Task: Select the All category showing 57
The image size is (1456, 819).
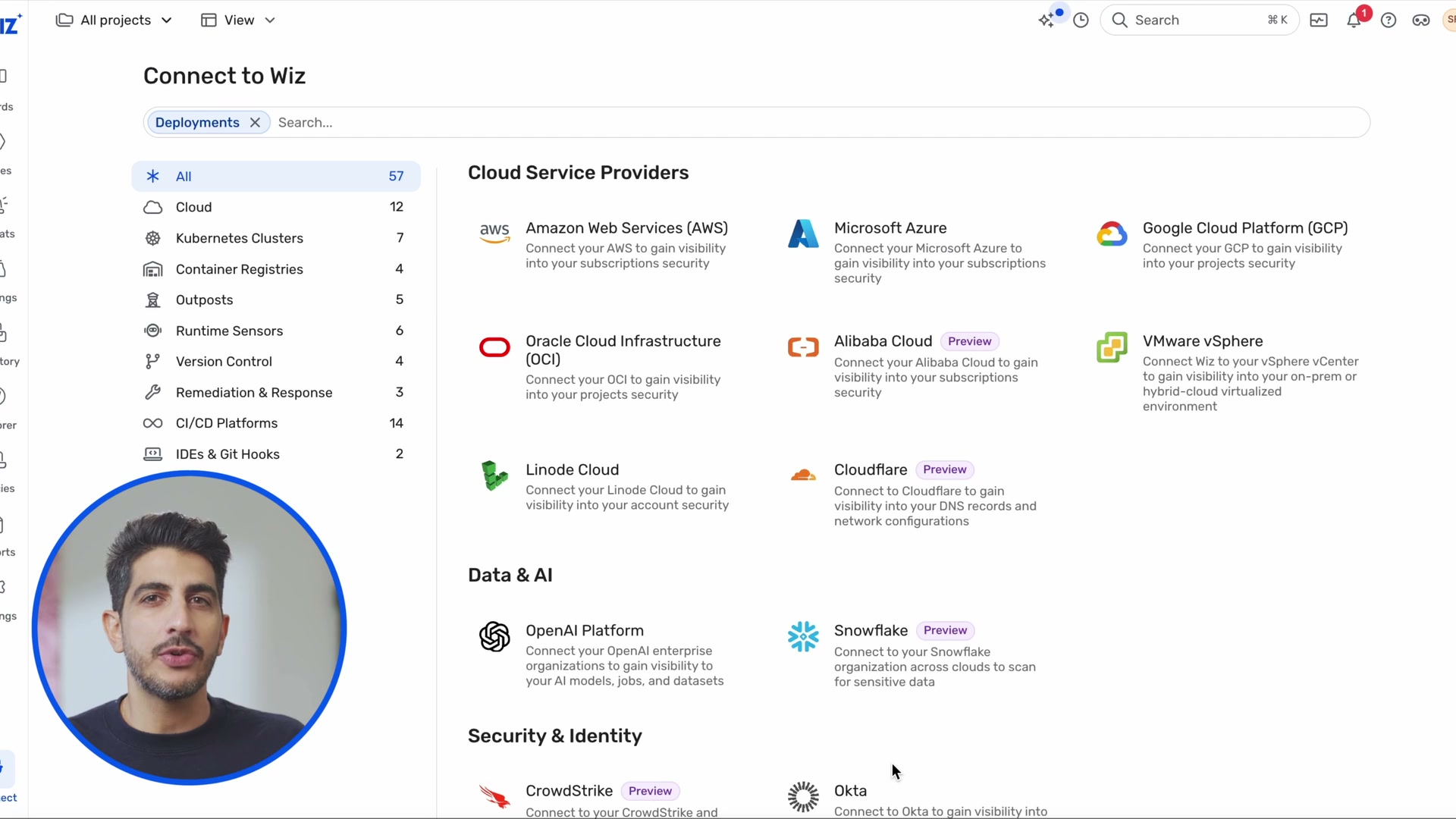Action: click(276, 176)
